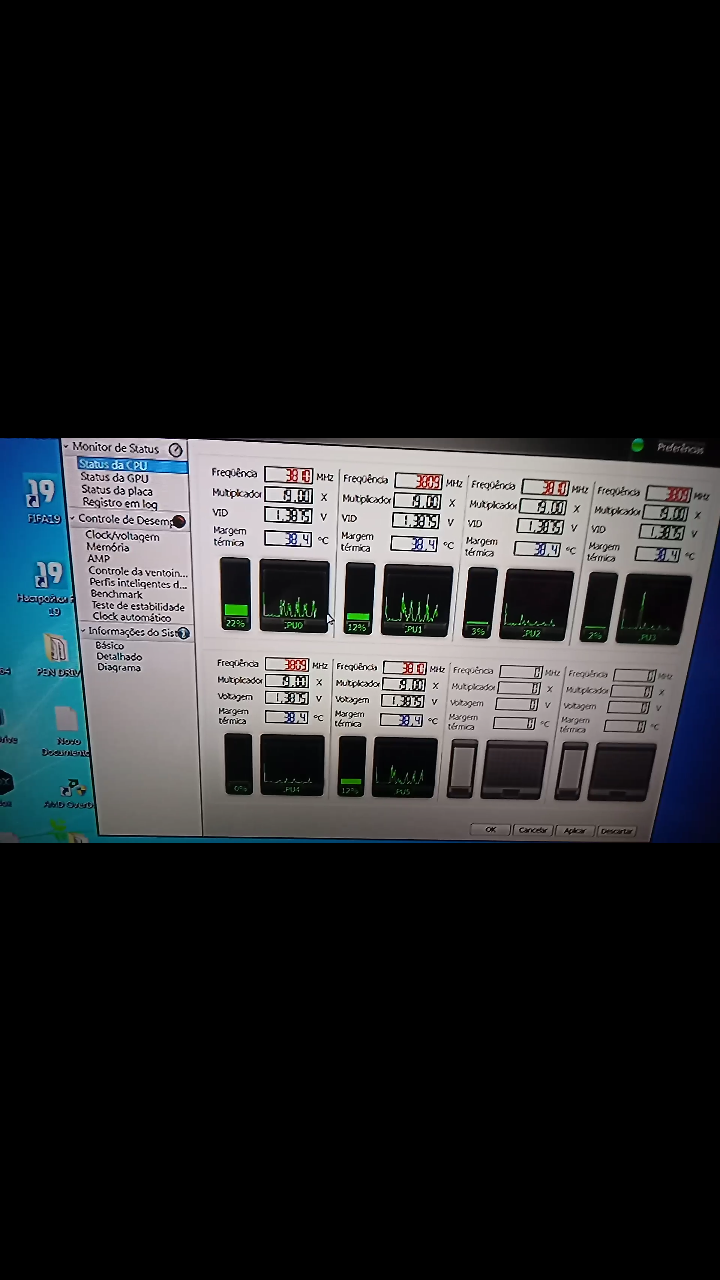The height and width of the screenshot is (1280, 720).
Task: Click the CPU0 Multiplicador value field
Action: coord(288,495)
